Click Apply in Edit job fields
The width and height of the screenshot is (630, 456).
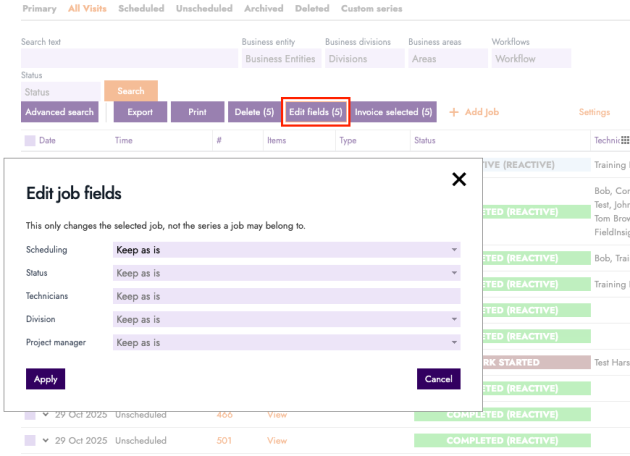[45, 379]
